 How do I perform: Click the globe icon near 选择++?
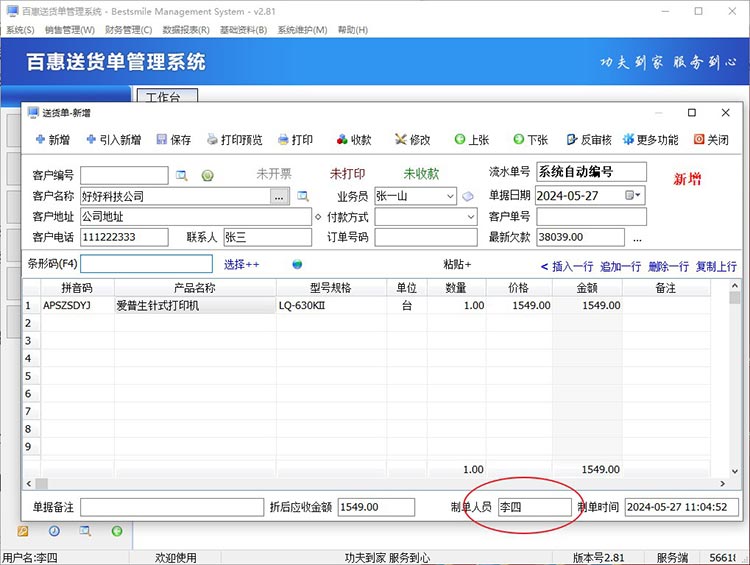[297, 264]
